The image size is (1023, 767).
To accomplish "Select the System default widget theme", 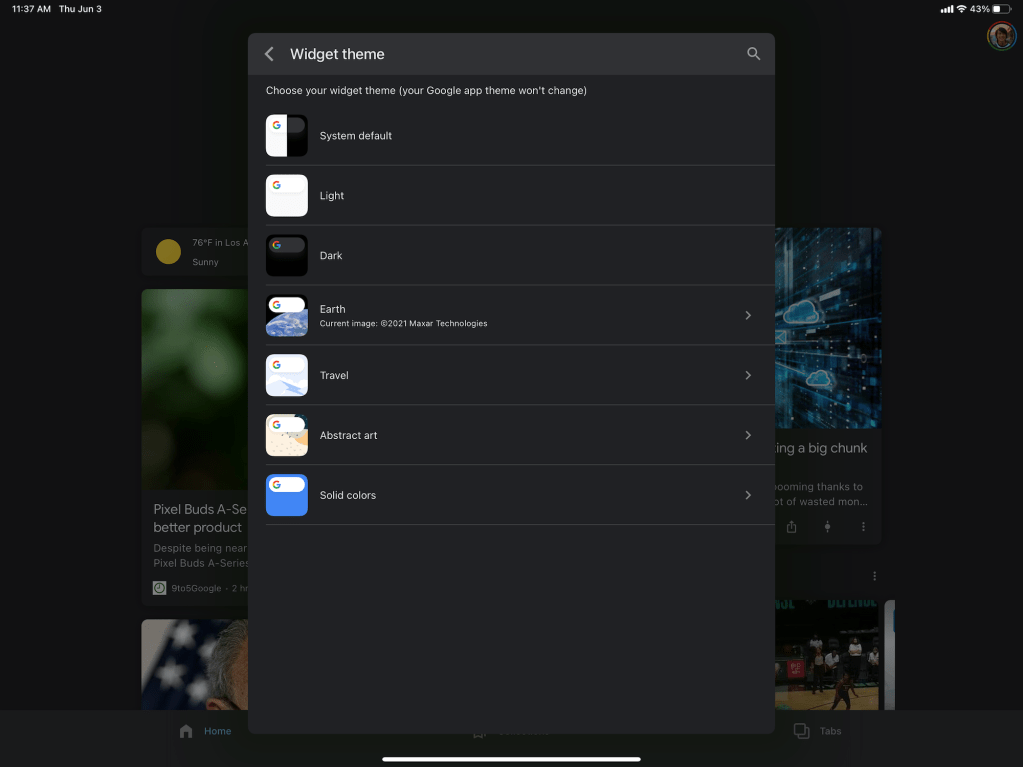I will coord(355,136).
